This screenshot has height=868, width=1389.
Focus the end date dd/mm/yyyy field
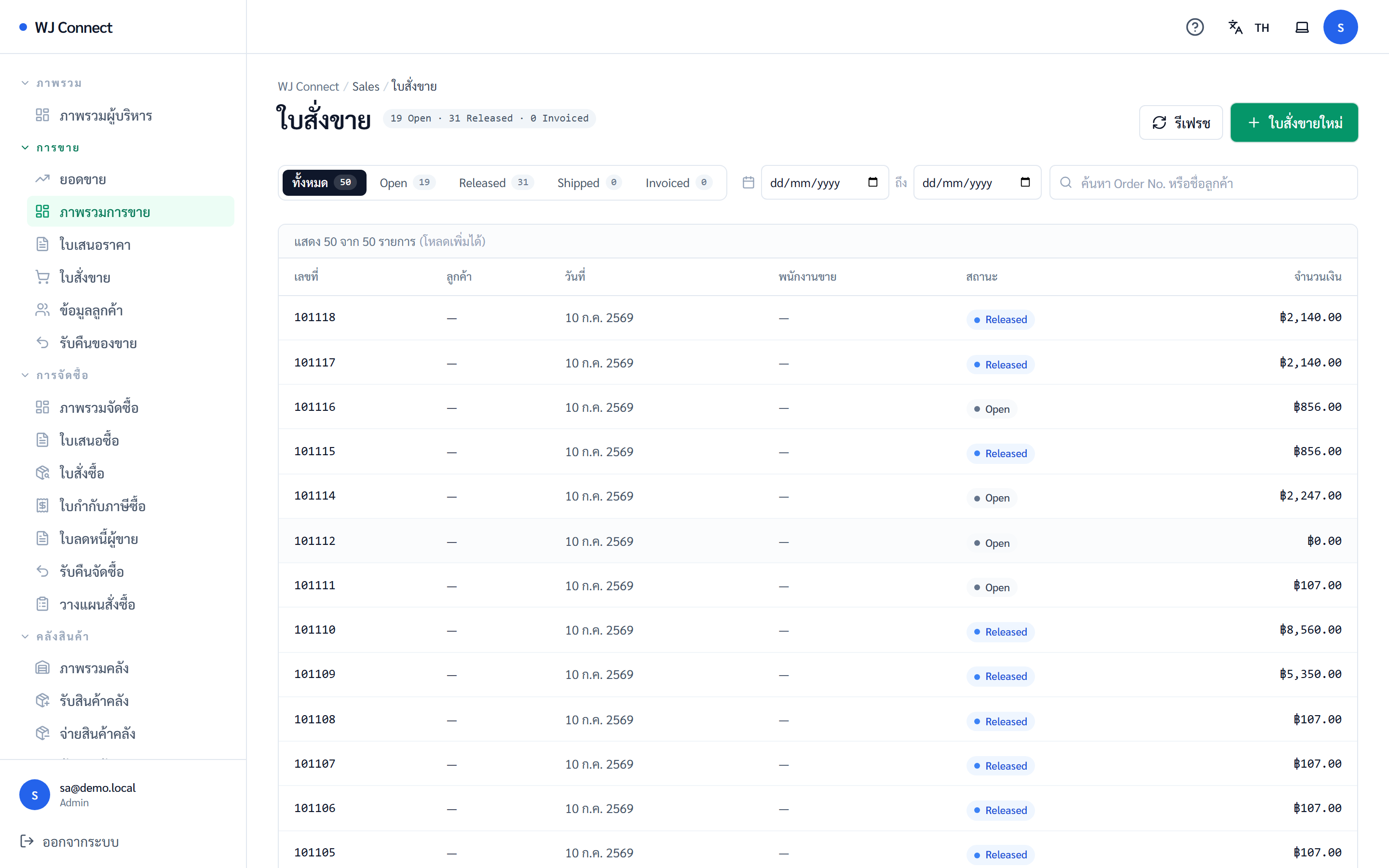(977, 183)
